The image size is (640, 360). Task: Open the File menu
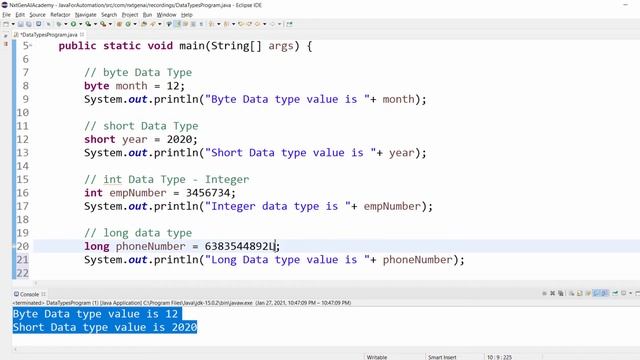tap(7, 15)
